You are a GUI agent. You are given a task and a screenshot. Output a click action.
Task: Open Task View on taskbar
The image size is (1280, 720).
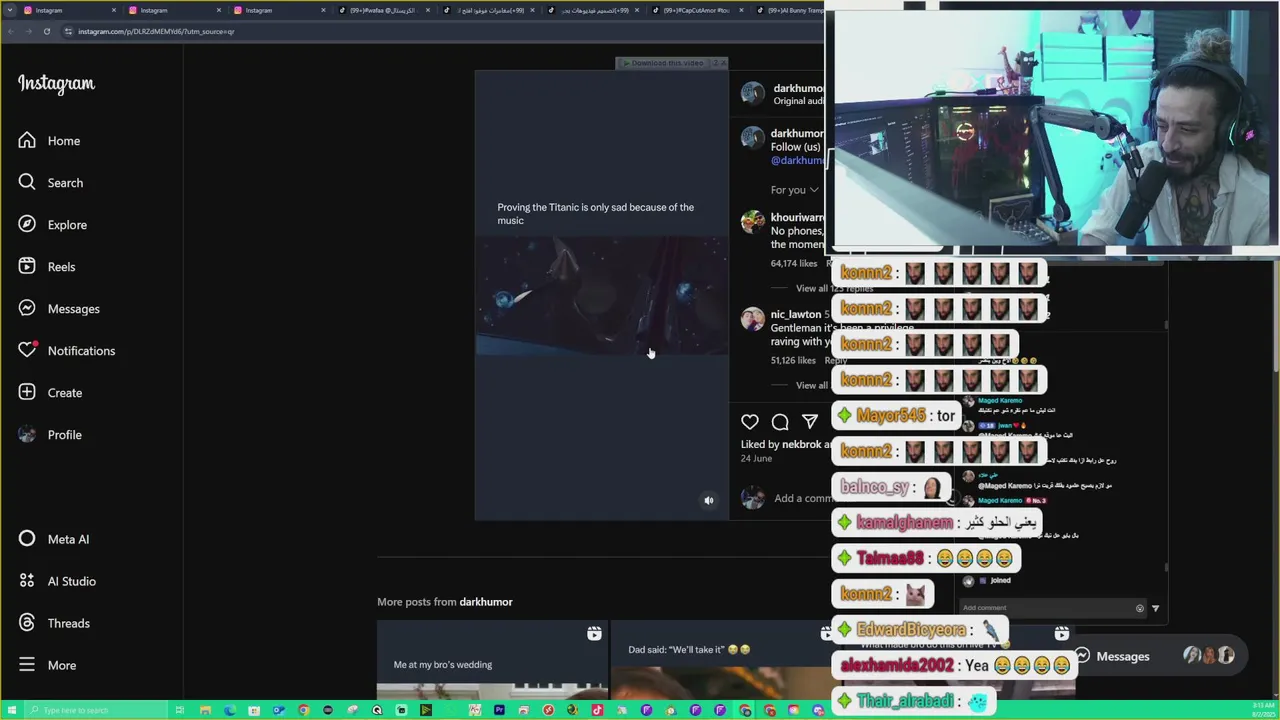coord(180,710)
